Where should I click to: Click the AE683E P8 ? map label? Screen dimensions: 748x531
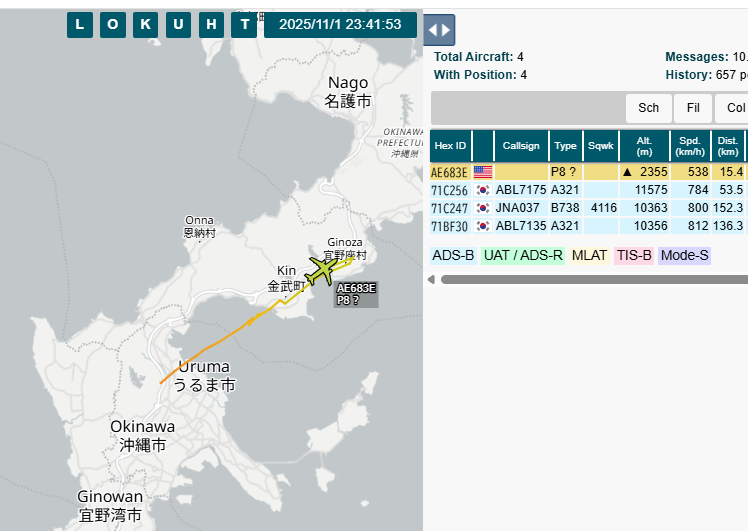pos(356,294)
